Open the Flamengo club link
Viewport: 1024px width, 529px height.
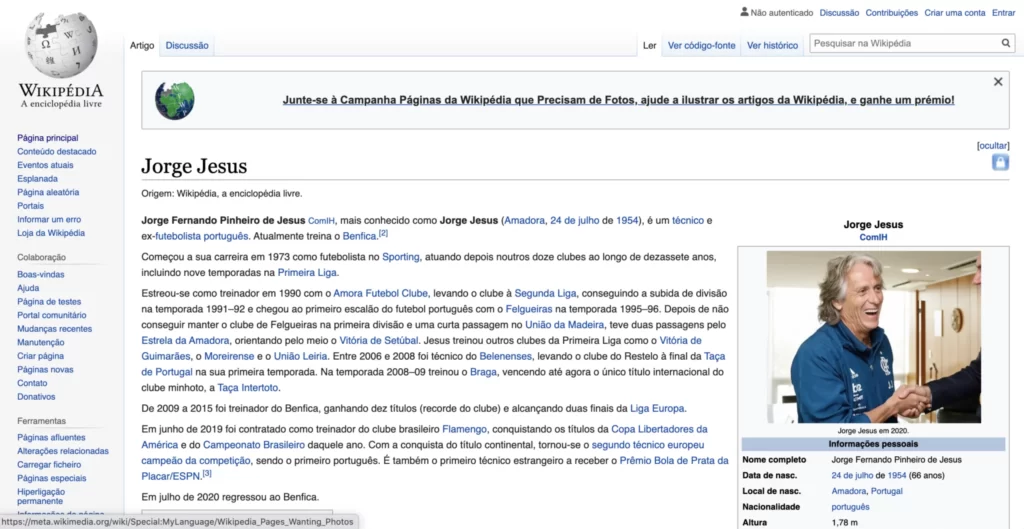[x=464, y=430]
